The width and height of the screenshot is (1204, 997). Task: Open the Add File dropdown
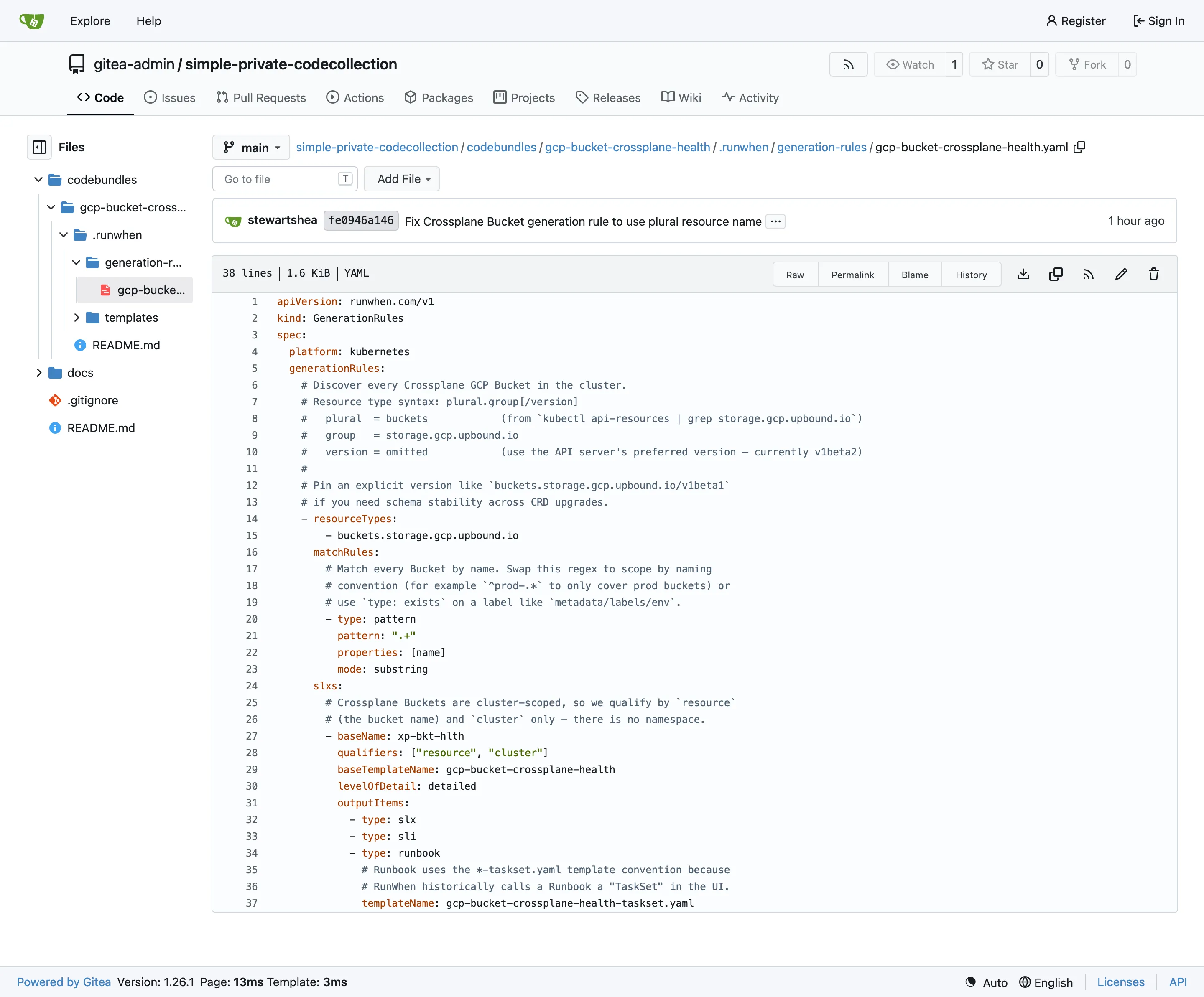402,179
